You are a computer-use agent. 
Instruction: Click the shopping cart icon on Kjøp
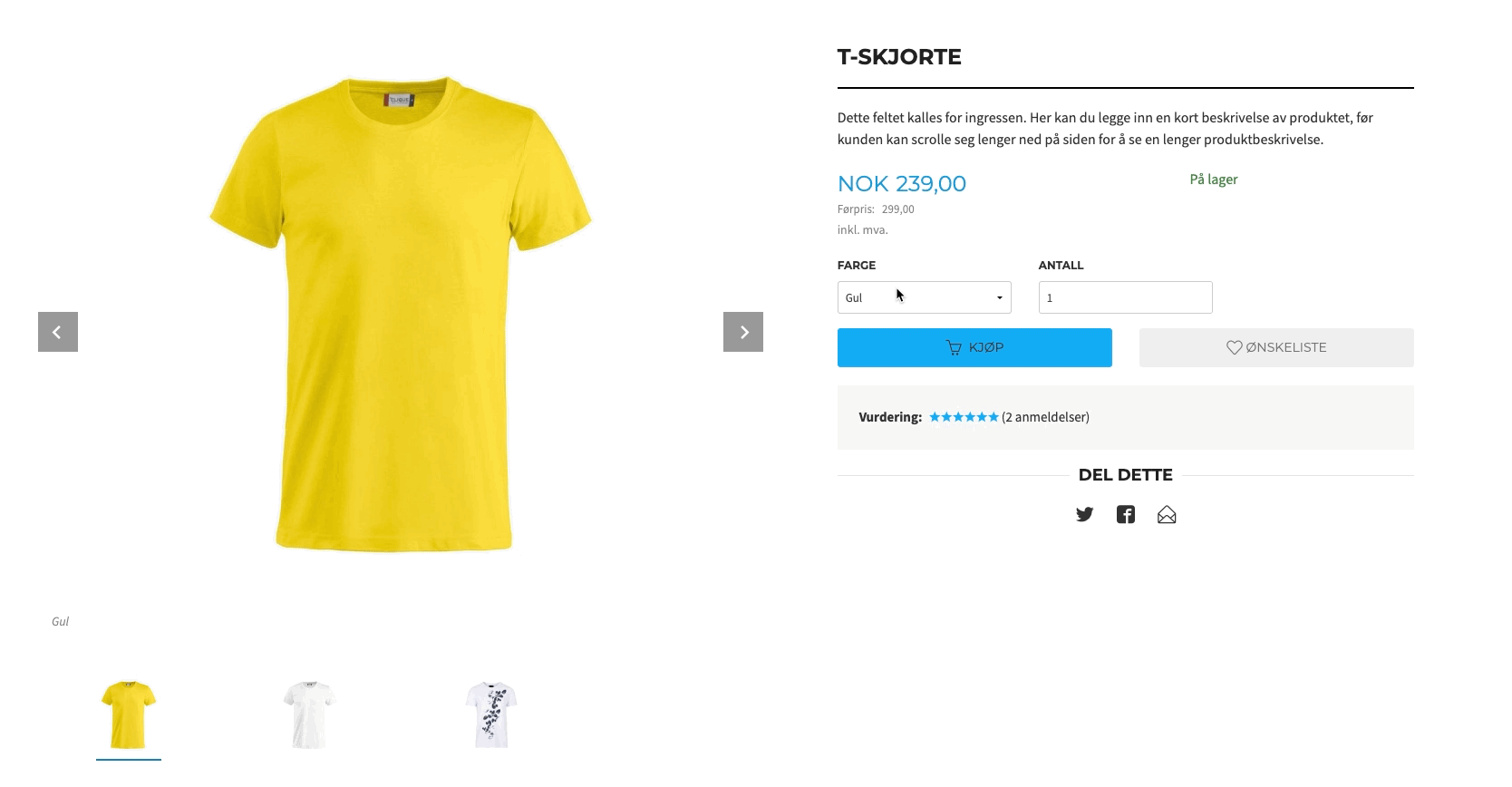tap(954, 347)
